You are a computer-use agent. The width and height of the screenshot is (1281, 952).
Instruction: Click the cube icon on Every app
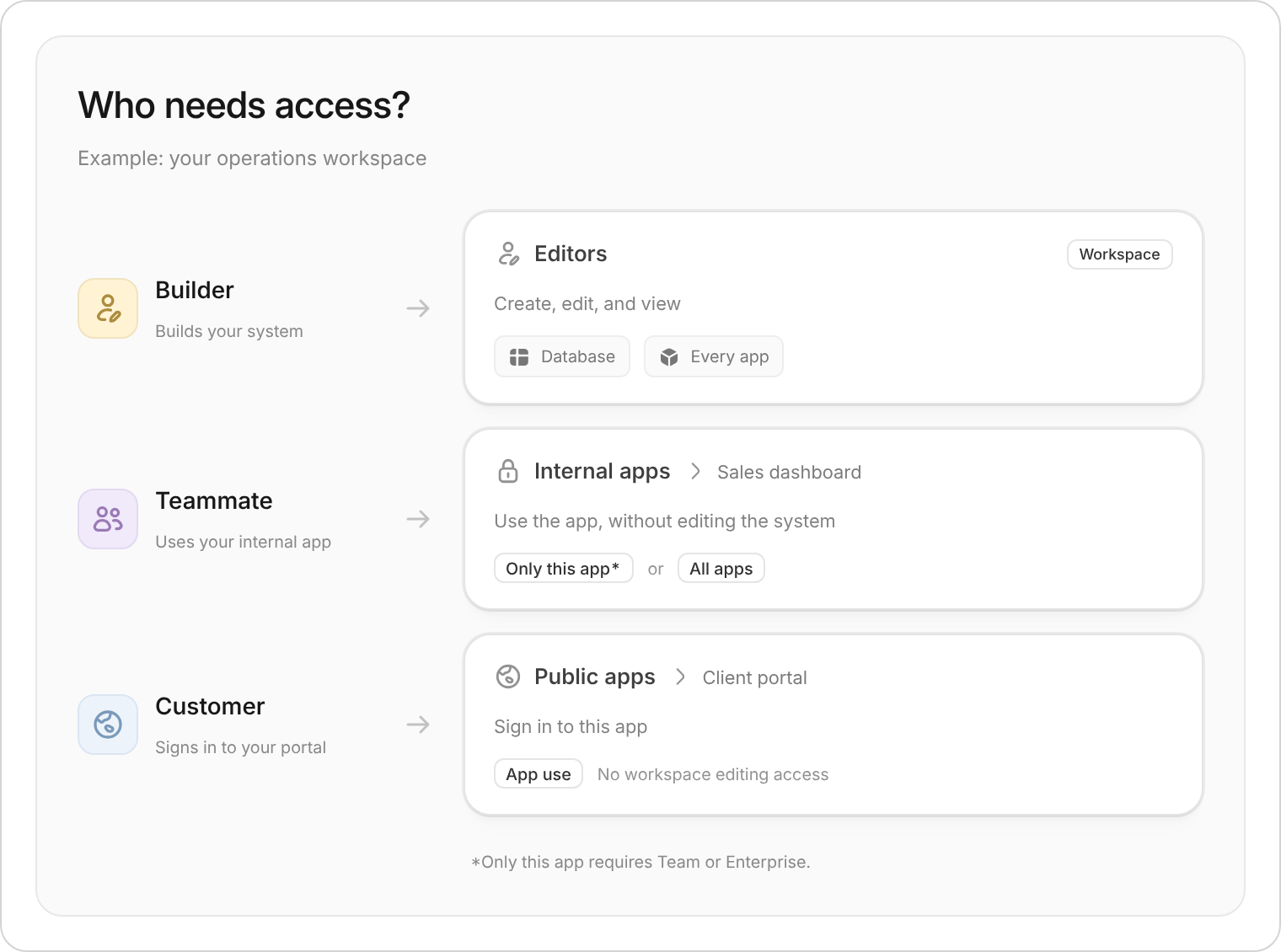point(669,357)
